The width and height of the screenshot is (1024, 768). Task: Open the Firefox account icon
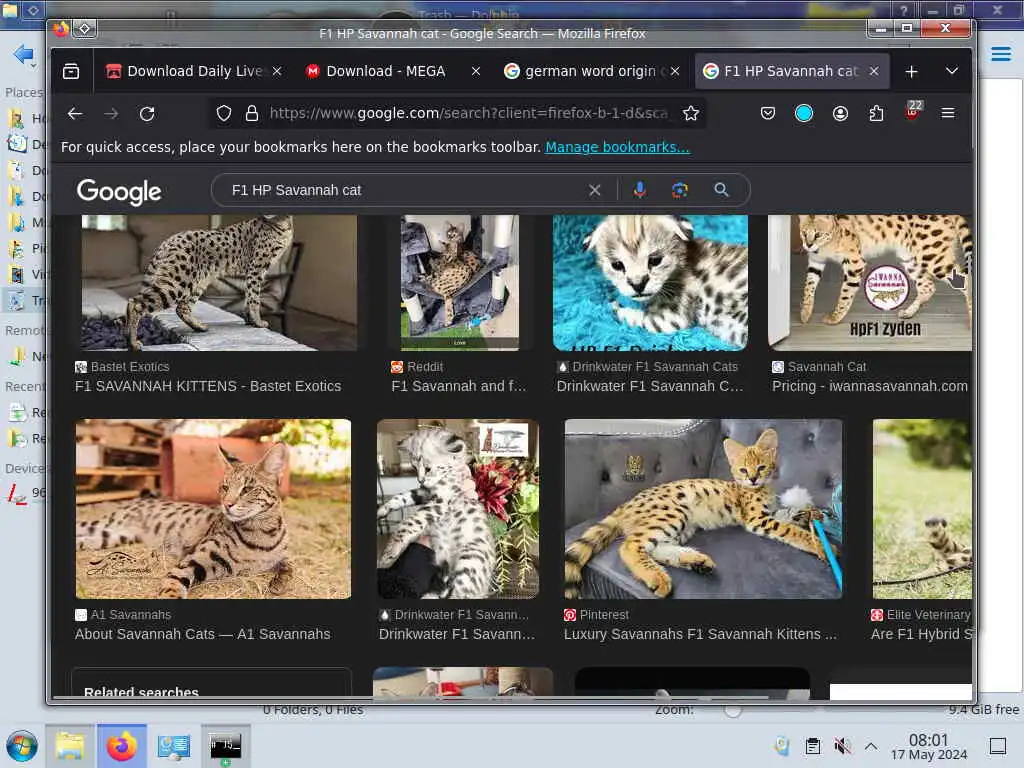tap(840, 114)
